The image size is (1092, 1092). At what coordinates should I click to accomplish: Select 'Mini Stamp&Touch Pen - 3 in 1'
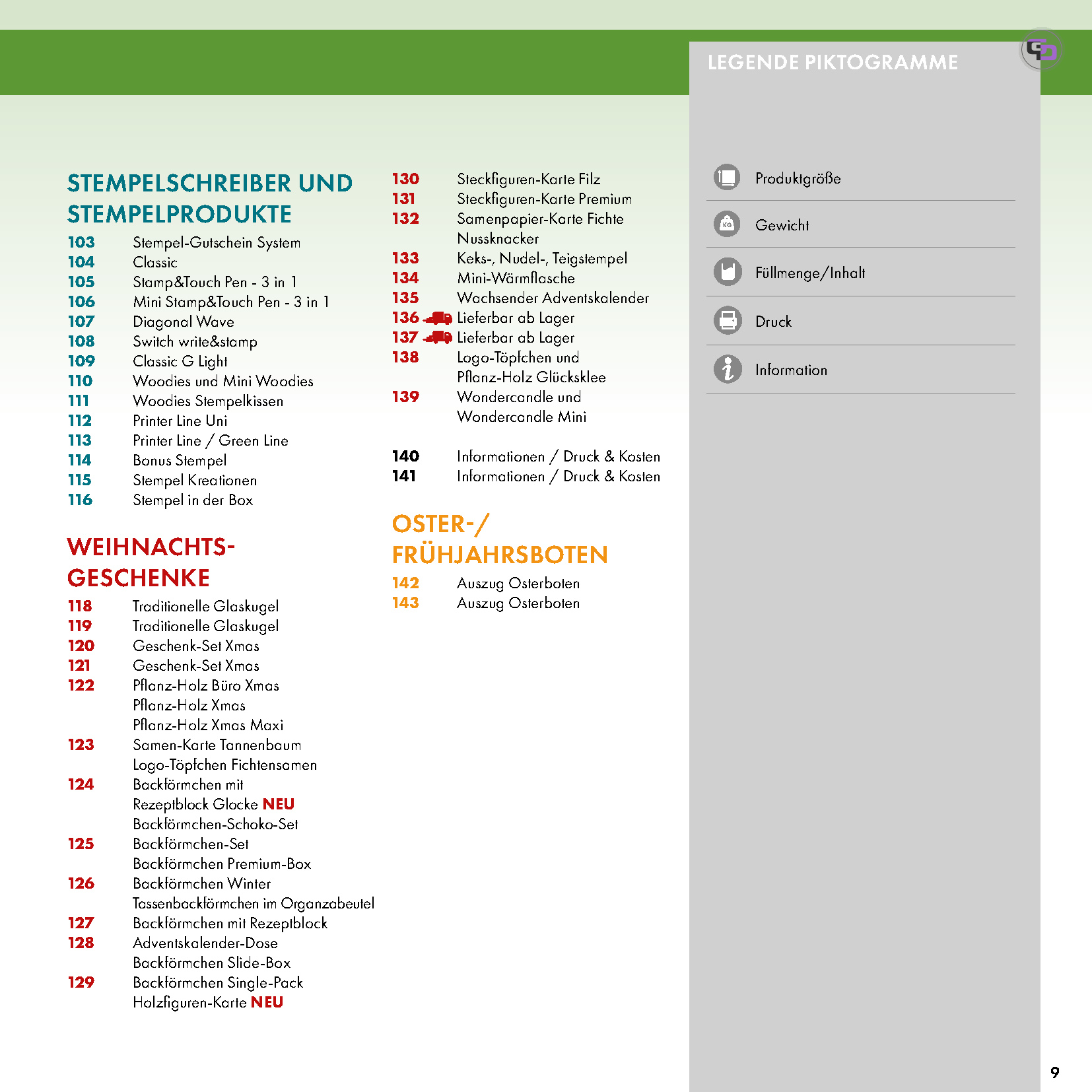(230, 302)
